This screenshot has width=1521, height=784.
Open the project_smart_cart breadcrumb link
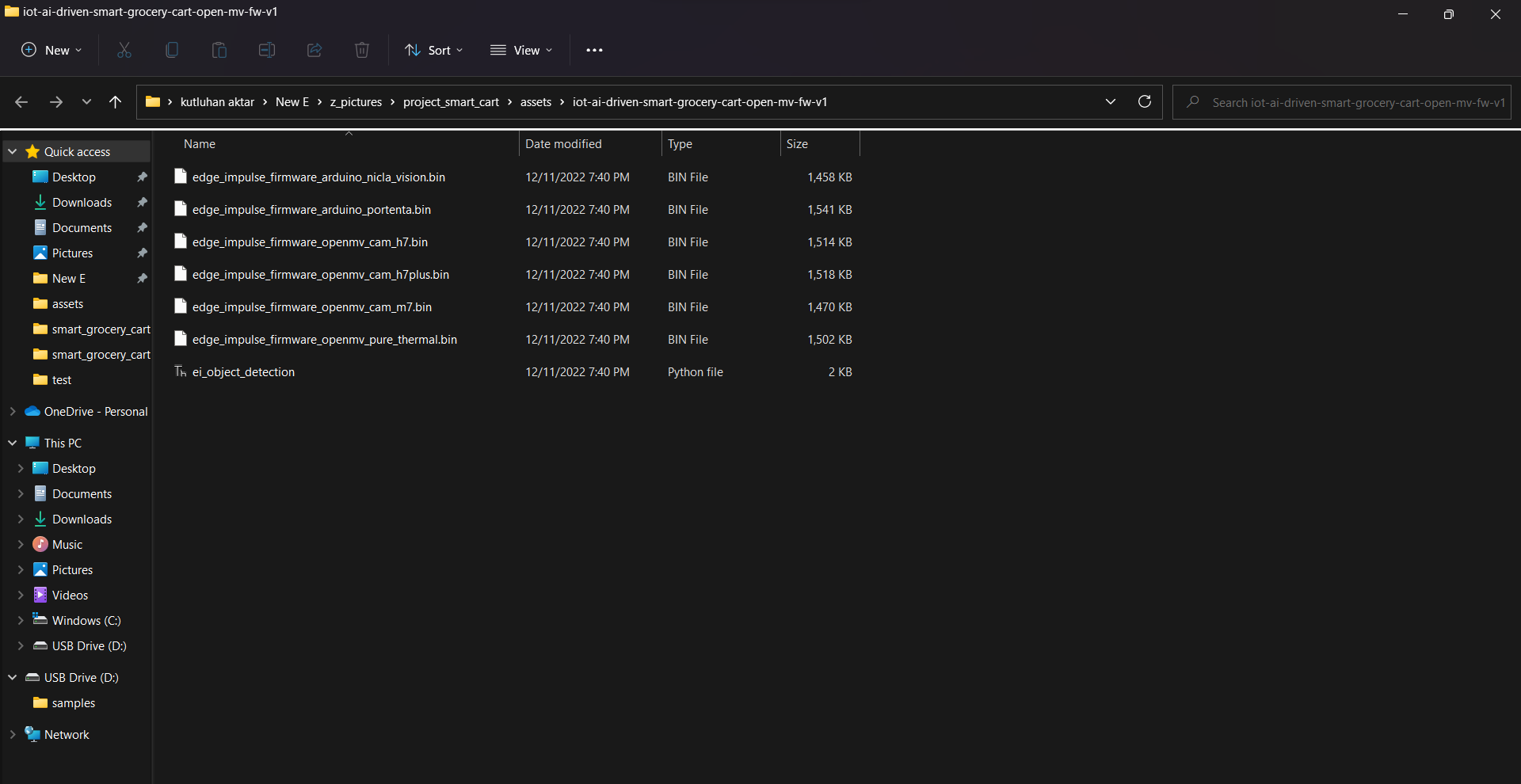[451, 101]
